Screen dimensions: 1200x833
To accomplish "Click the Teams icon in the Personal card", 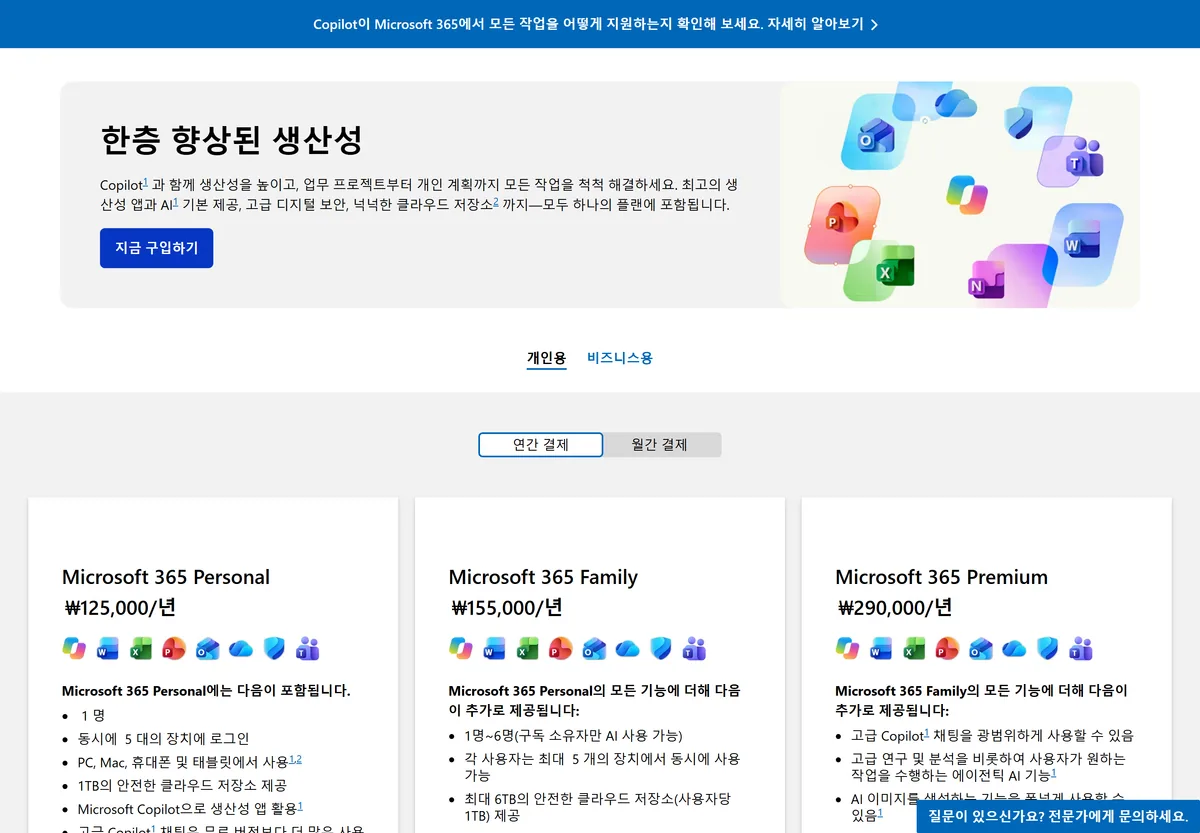I will (x=307, y=648).
